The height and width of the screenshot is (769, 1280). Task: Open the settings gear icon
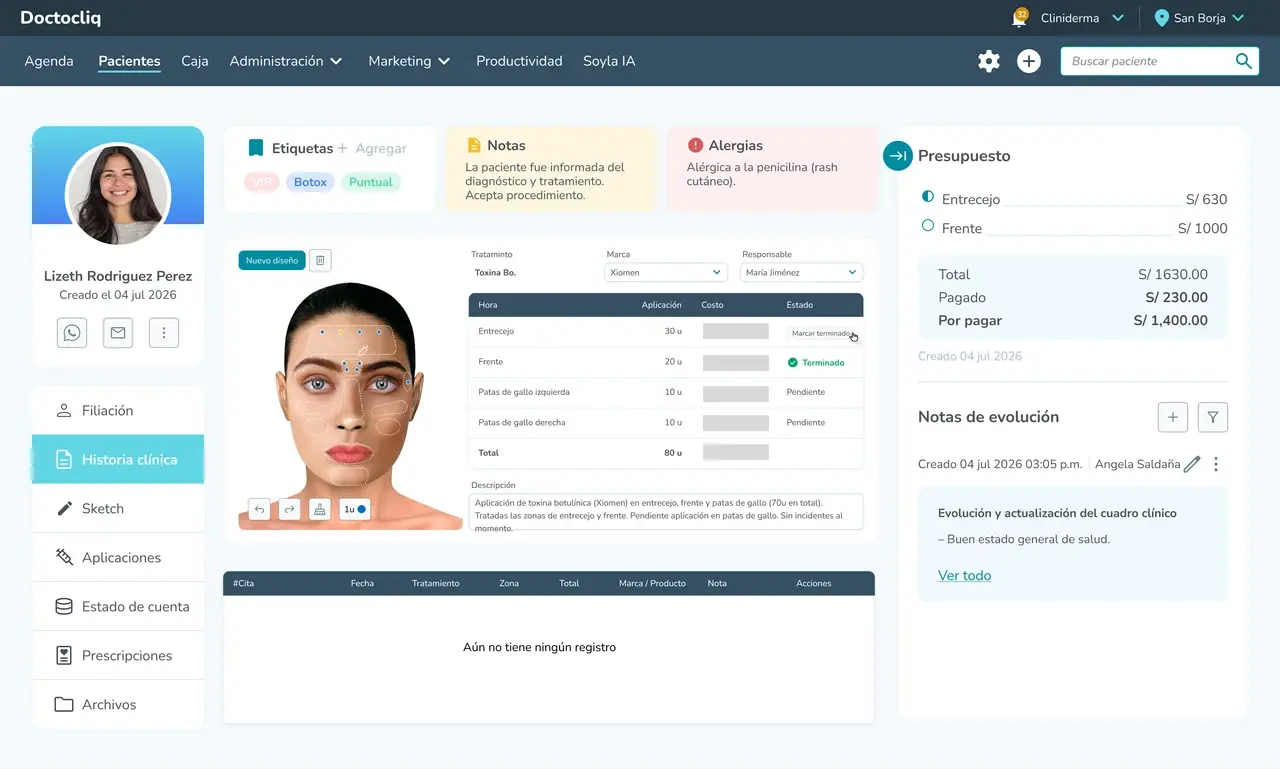(x=989, y=61)
